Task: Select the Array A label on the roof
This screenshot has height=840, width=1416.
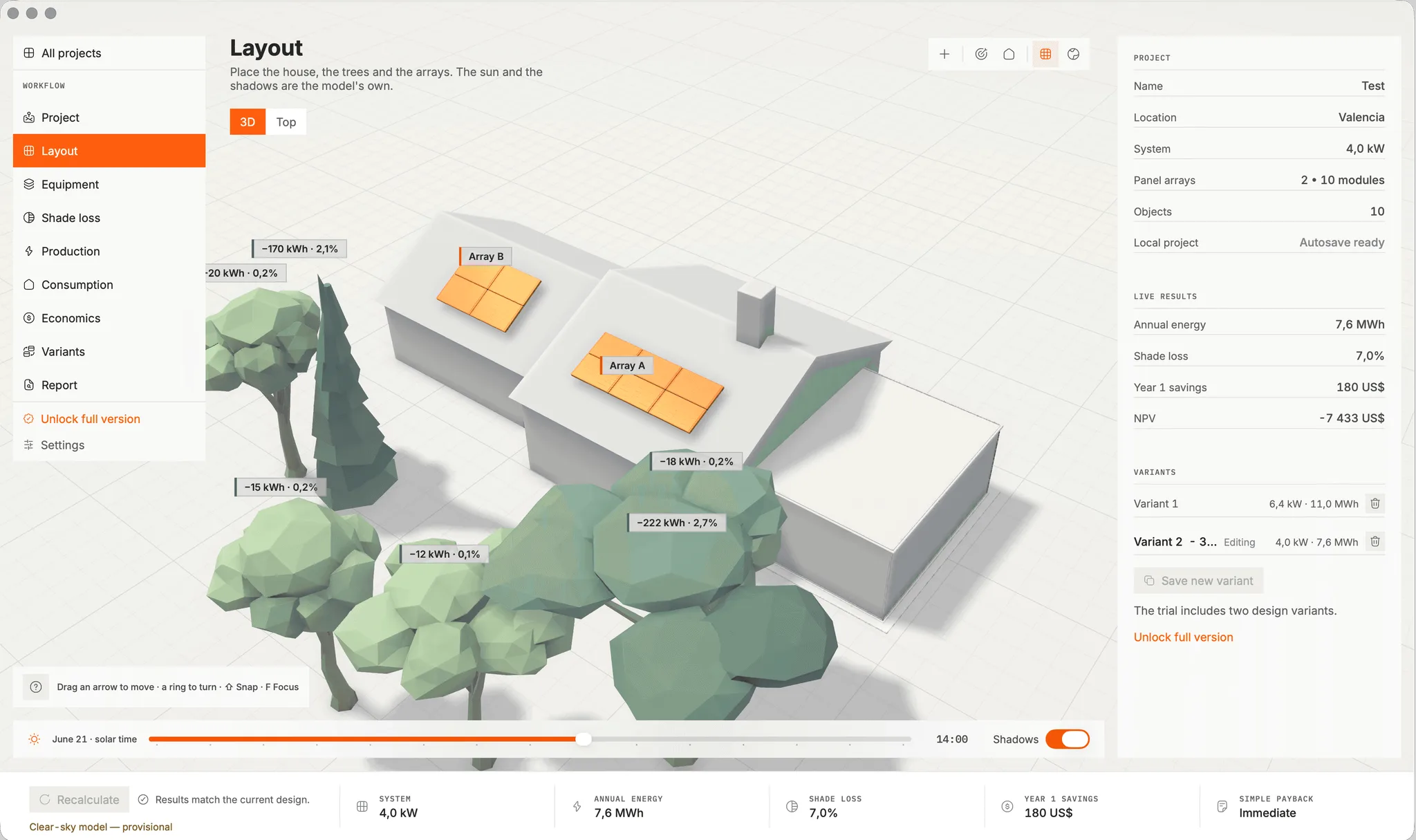Action: [626, 366]
